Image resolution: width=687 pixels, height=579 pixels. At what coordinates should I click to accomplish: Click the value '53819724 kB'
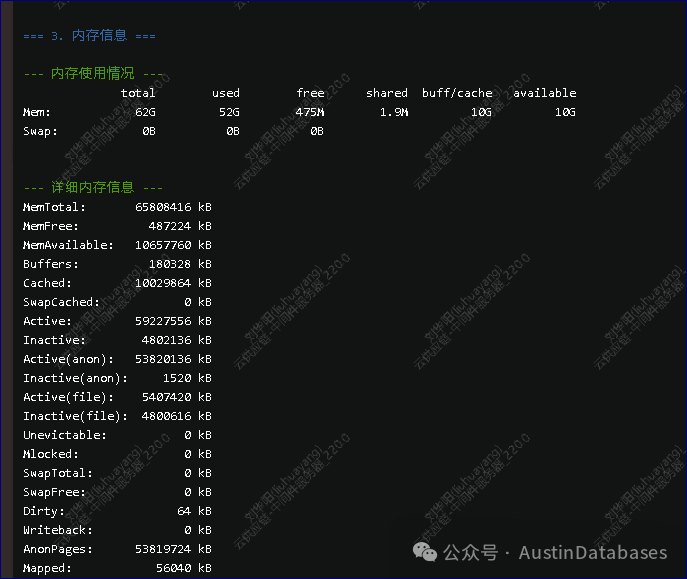click(173, 549)
